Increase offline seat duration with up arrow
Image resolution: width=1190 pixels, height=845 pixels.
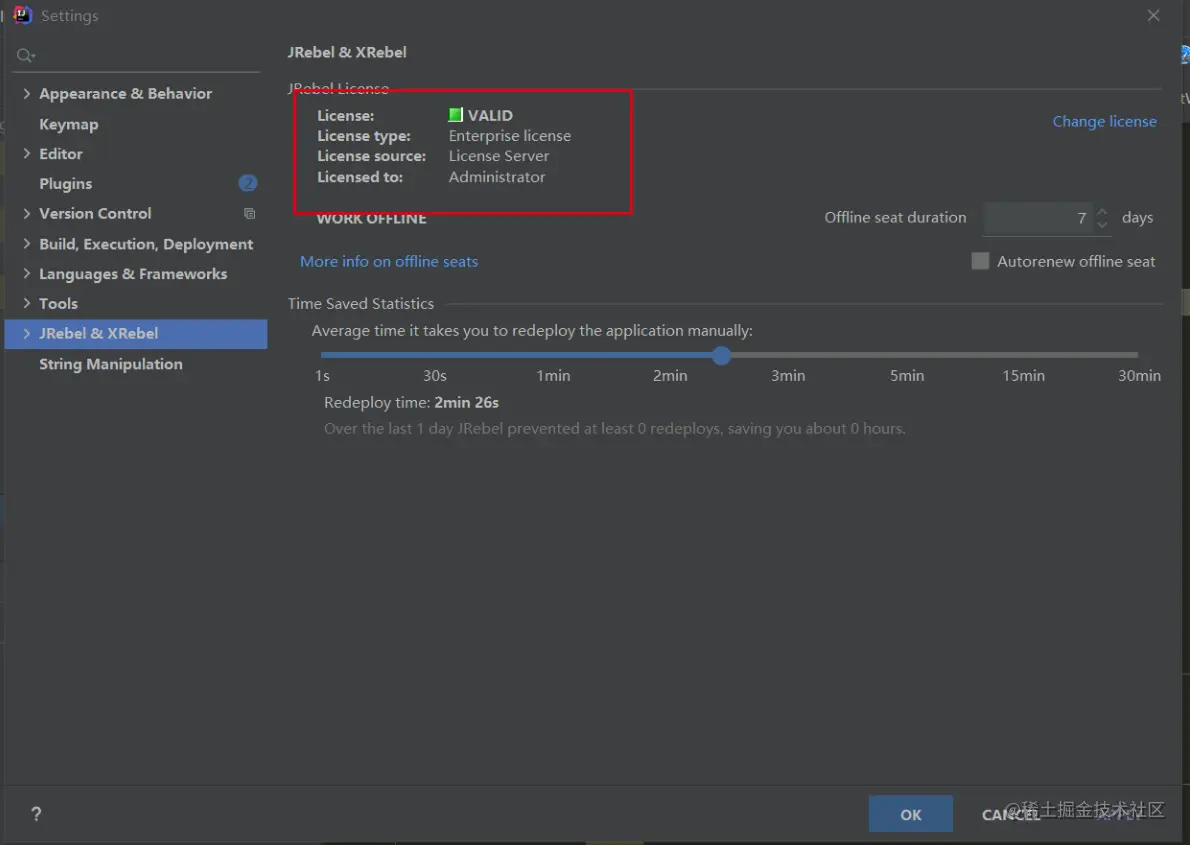[1102, 212]
